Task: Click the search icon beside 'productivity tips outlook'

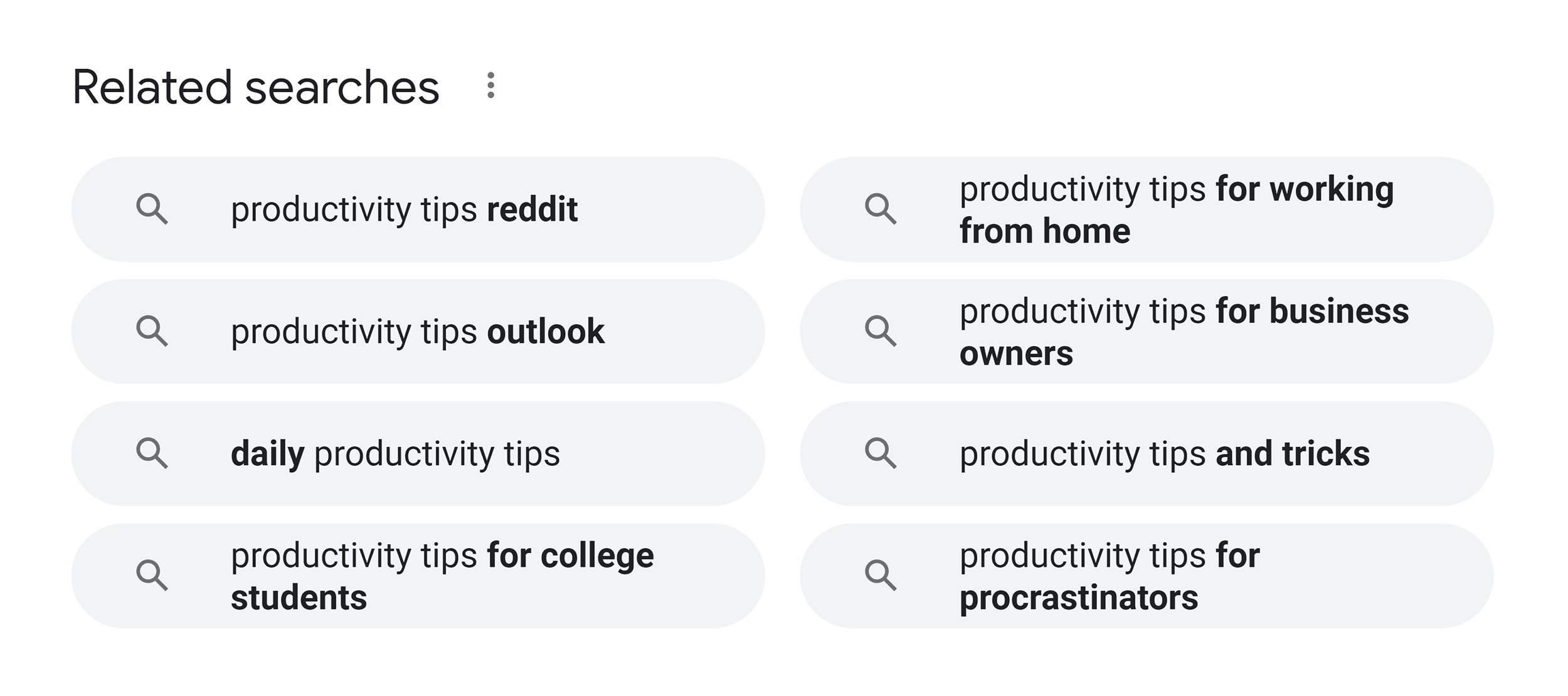Action: click(x=152, y=332)
